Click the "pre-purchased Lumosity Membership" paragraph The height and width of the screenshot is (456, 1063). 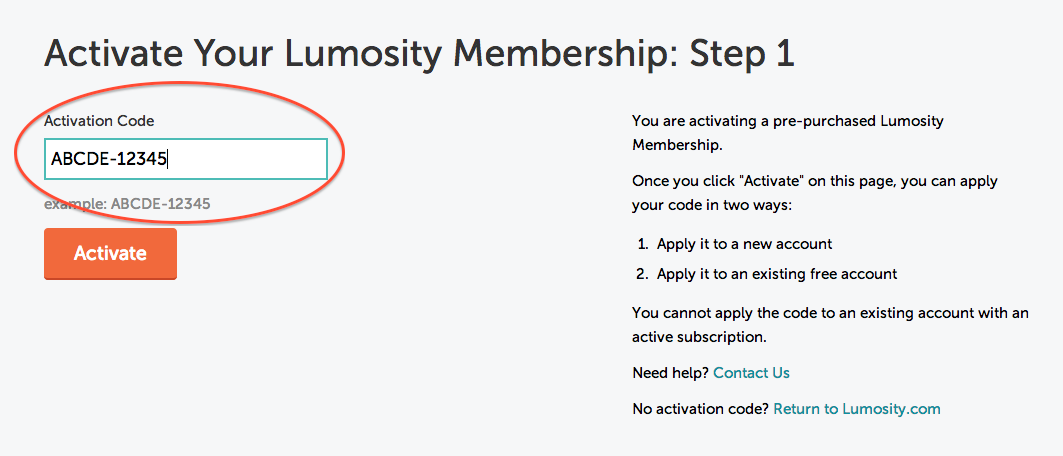coord(787,133)
